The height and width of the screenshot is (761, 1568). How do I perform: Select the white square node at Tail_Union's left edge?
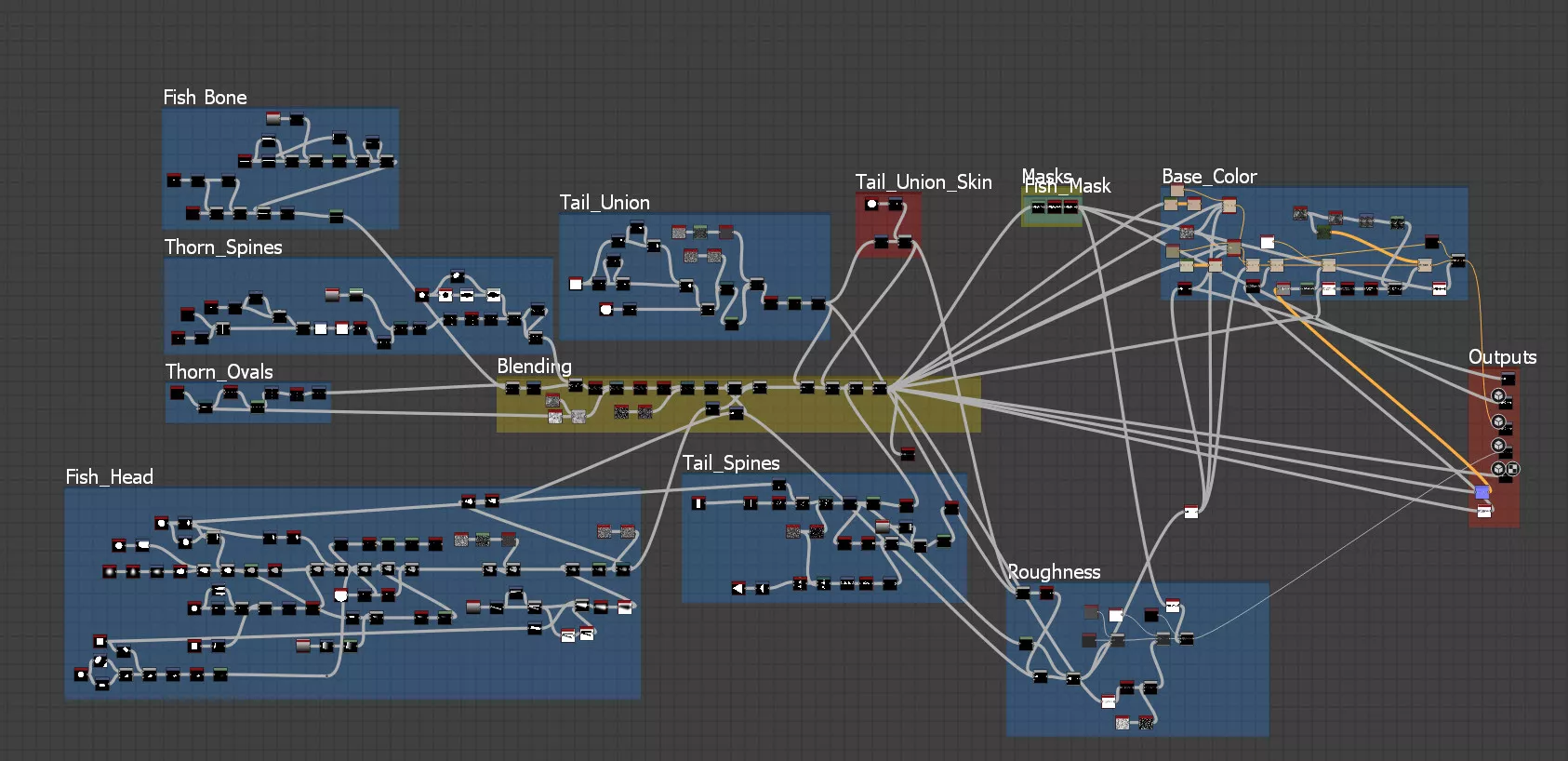(576, 284)
